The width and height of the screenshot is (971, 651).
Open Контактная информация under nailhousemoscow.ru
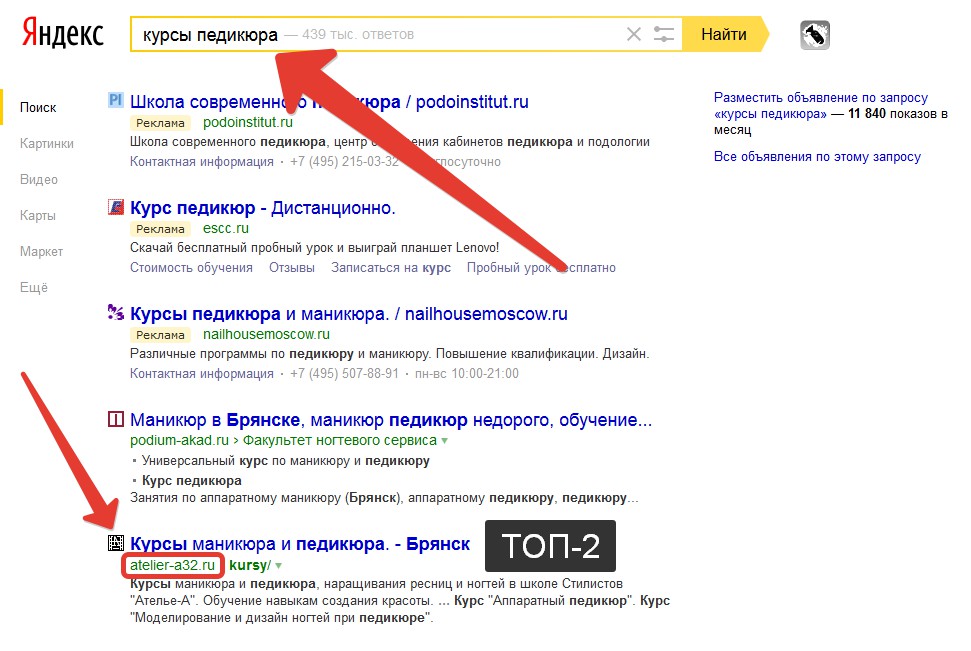(x=201, y=374)
